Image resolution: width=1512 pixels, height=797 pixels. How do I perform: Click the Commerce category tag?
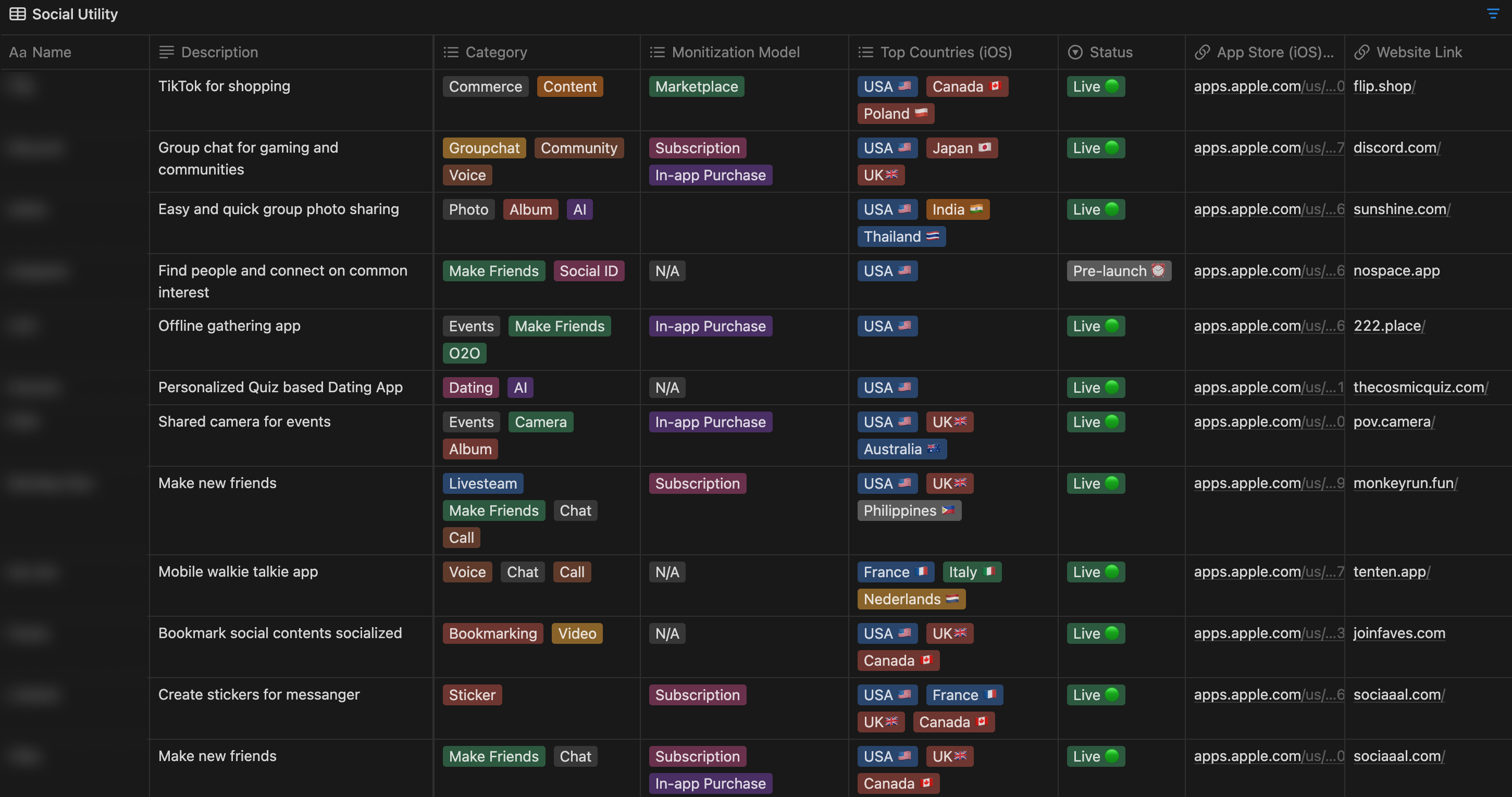[x=486, y=86]
